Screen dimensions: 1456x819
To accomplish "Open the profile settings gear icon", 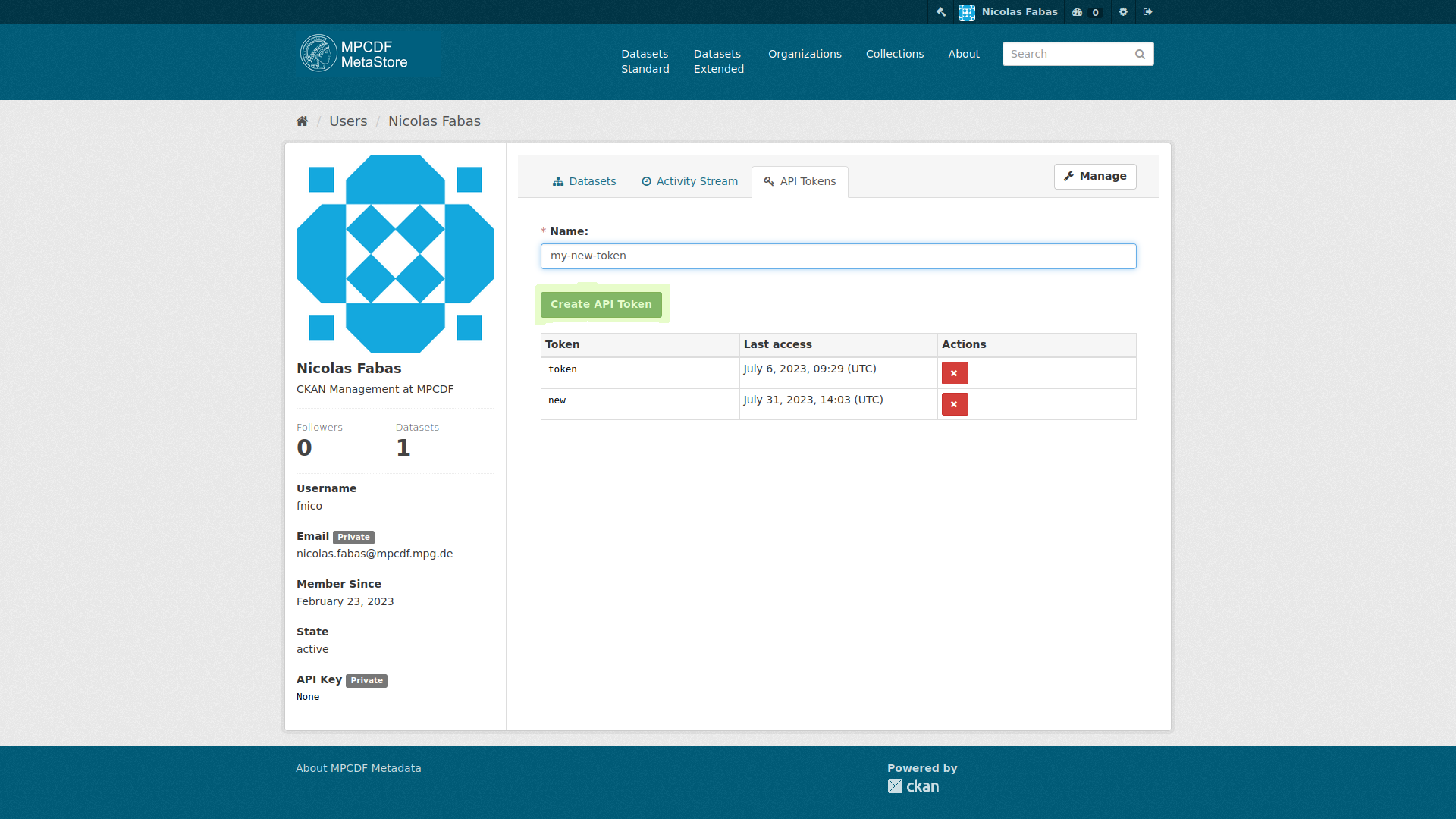I will pyautogui.click(x=1123, y=11).
